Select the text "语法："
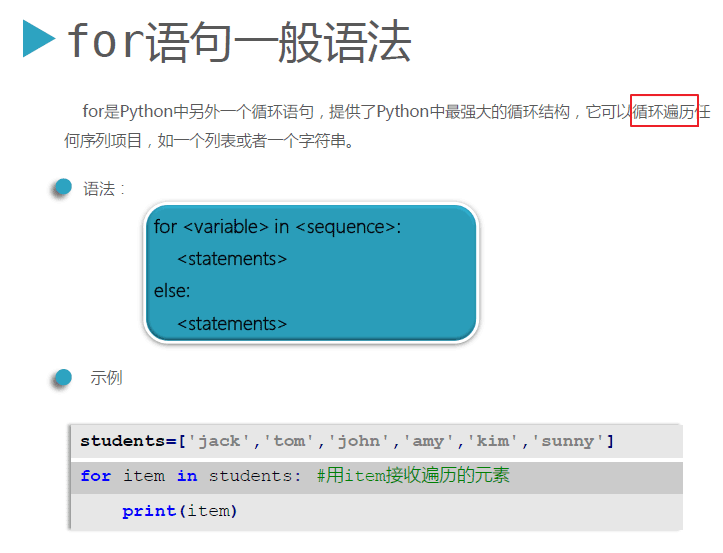 point(104,189)
